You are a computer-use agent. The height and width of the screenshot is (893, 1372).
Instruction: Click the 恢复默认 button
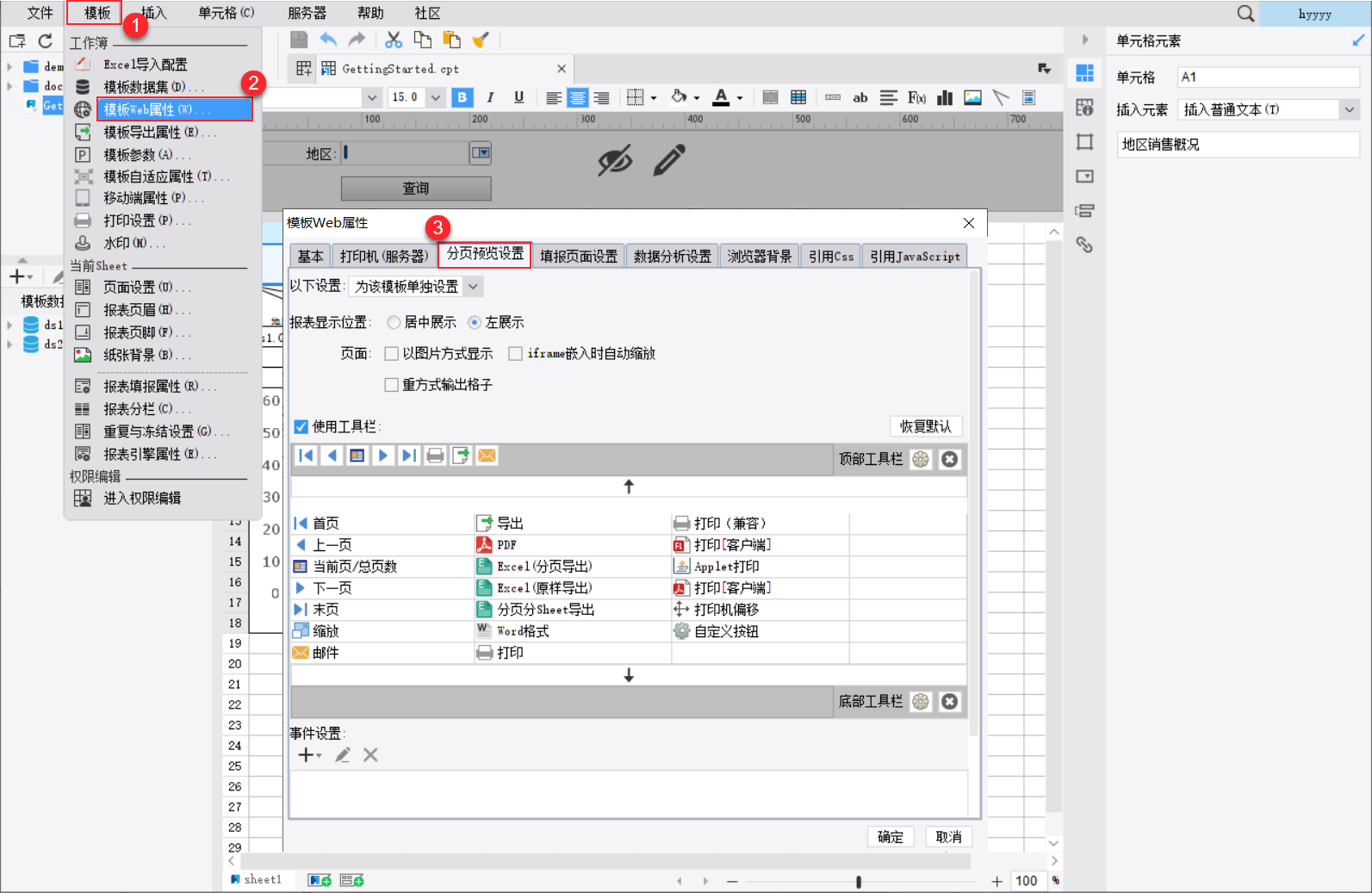pos(926,426)
